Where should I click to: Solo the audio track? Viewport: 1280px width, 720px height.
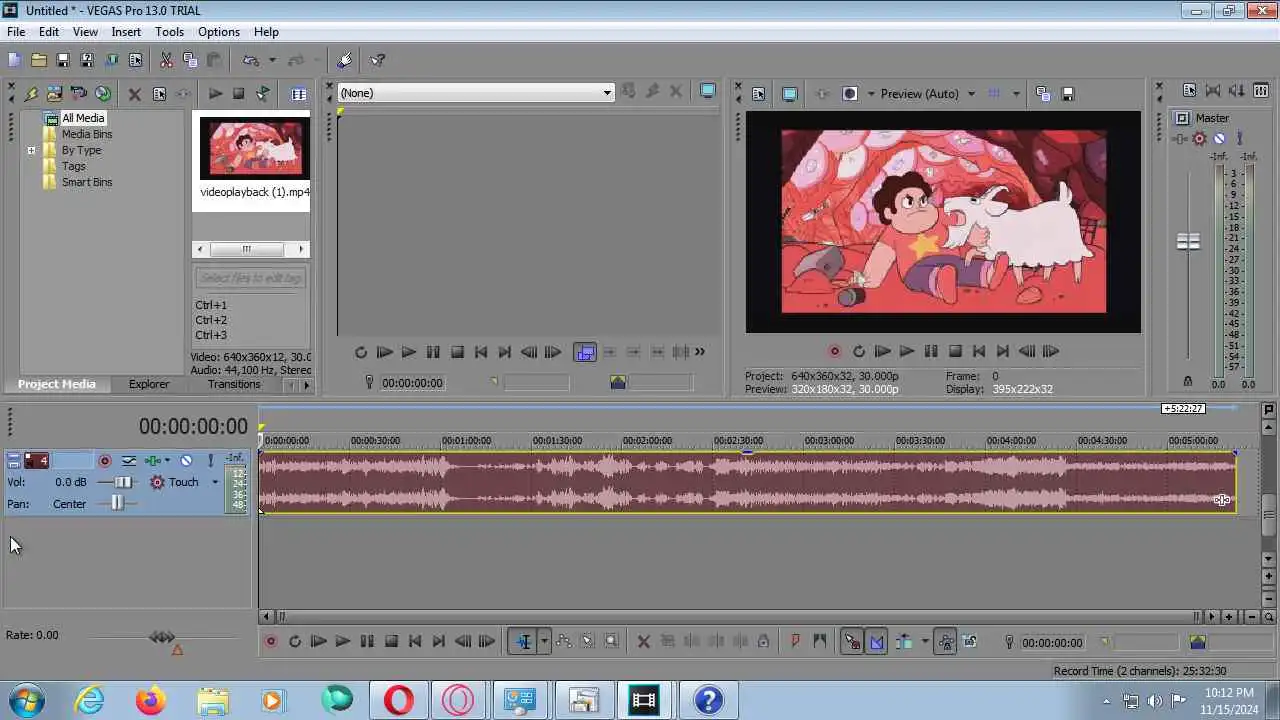pos(211,461)
